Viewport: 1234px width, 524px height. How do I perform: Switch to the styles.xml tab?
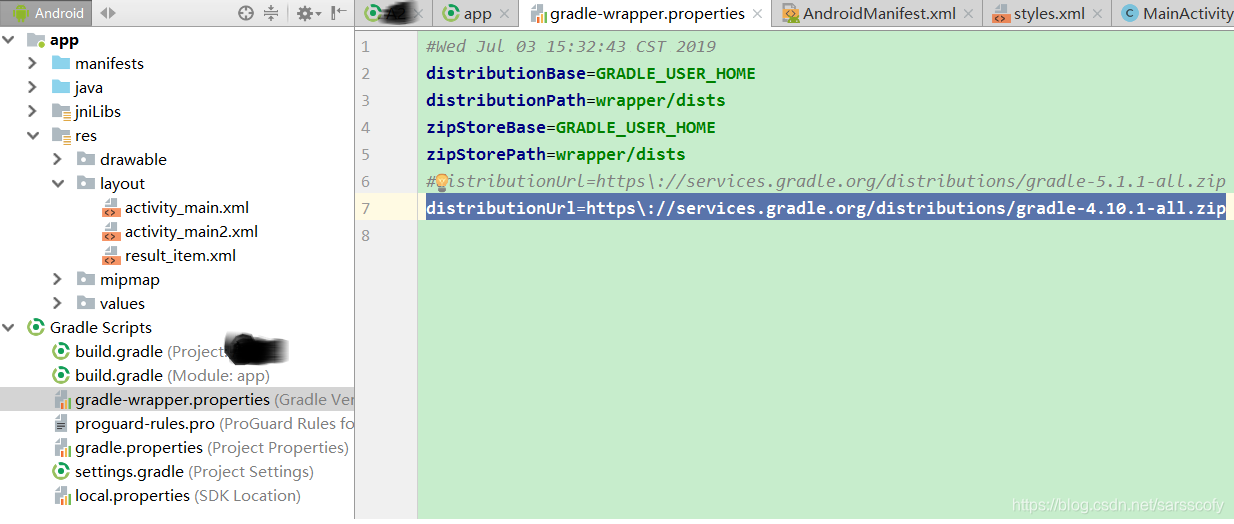tap(1049, 13)
